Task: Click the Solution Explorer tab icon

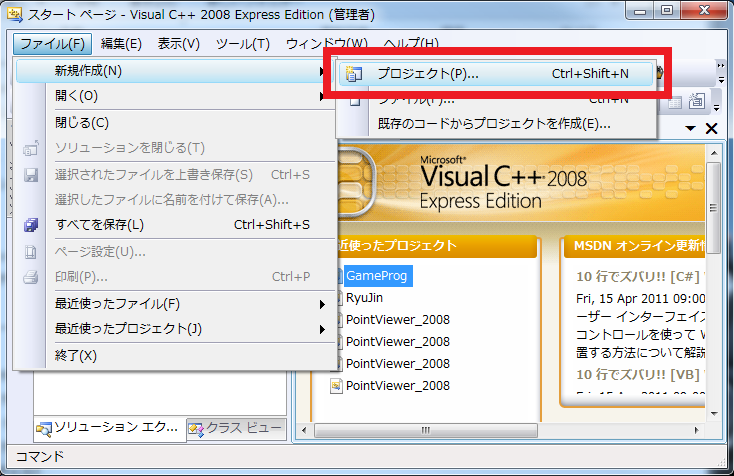Action: click(44, 430)
